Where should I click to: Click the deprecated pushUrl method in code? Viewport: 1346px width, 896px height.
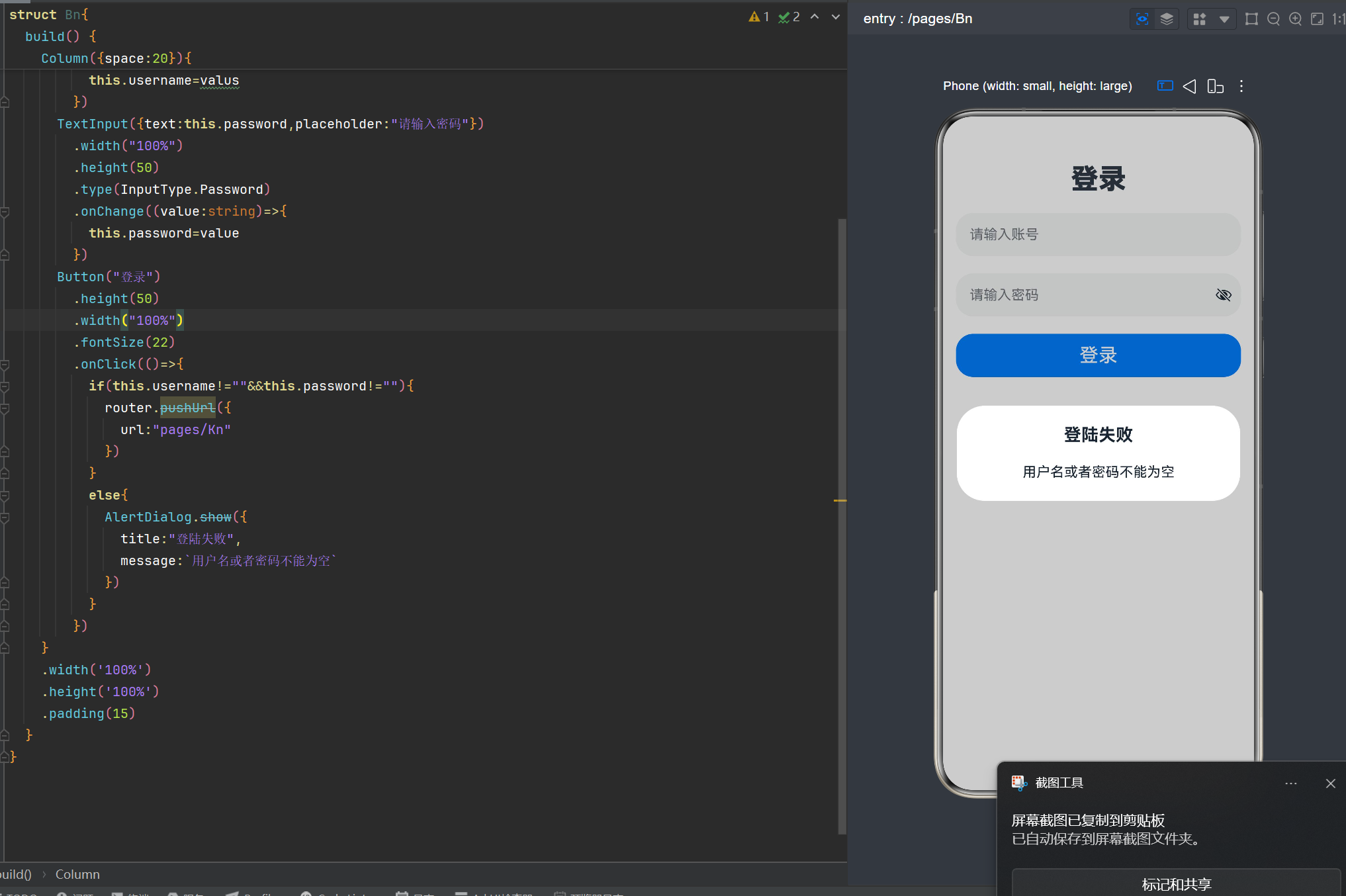(x=188, y=408)
